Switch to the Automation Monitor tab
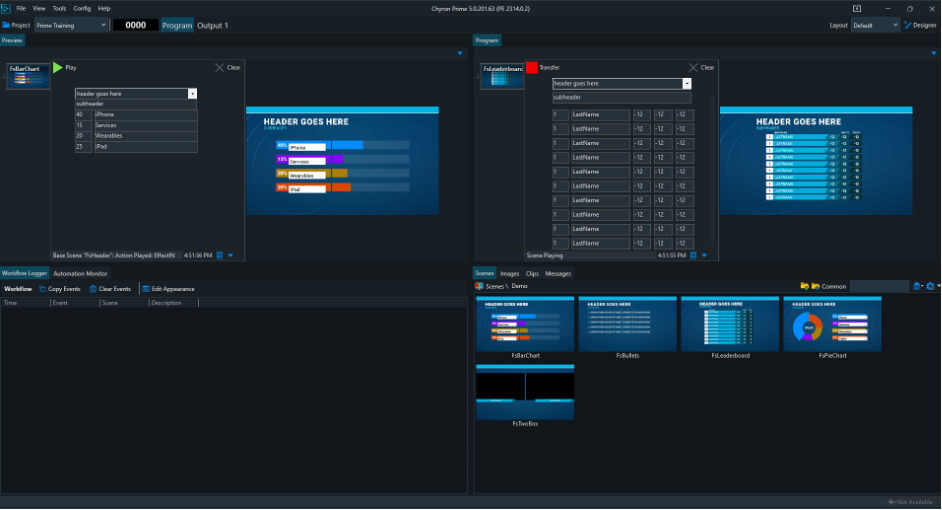The height and width of the screenshot is (510, 942). click(81, 273)
